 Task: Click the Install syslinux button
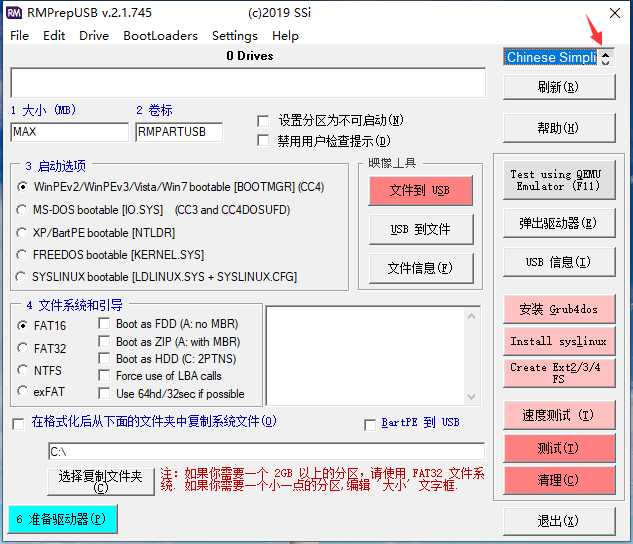pyautogui.click(x=557, y=341)
